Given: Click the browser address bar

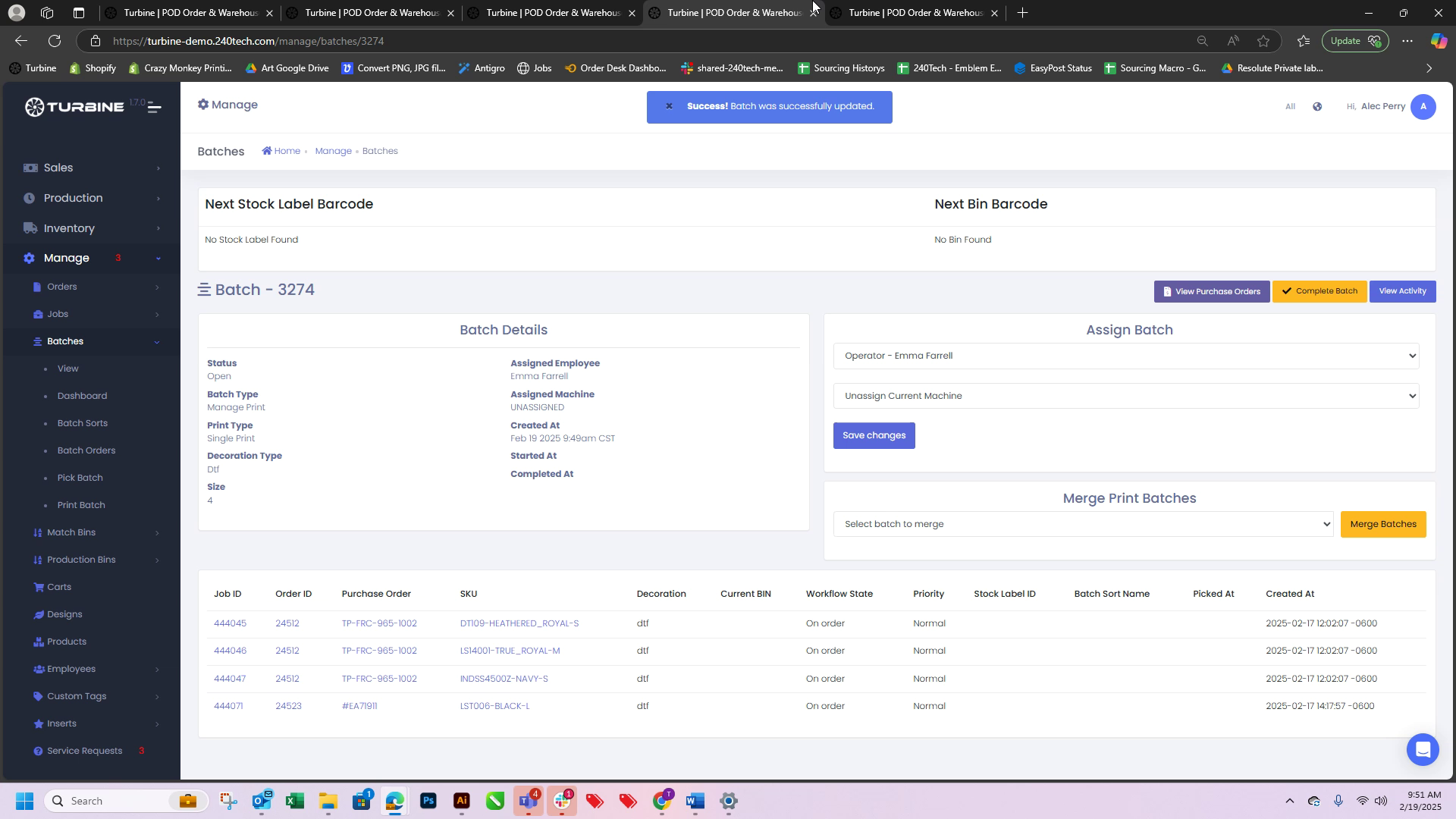Looking at the screenshot, I should click(x=531, y=41).
